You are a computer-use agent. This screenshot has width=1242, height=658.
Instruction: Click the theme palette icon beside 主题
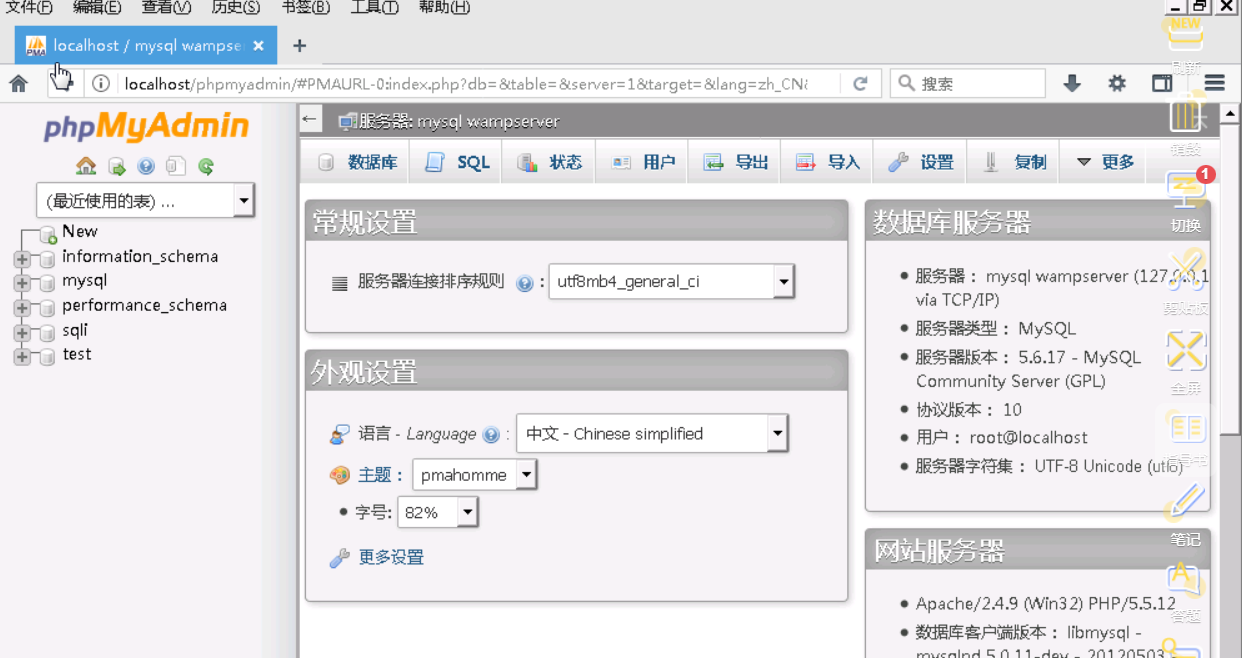coord(340,475)
